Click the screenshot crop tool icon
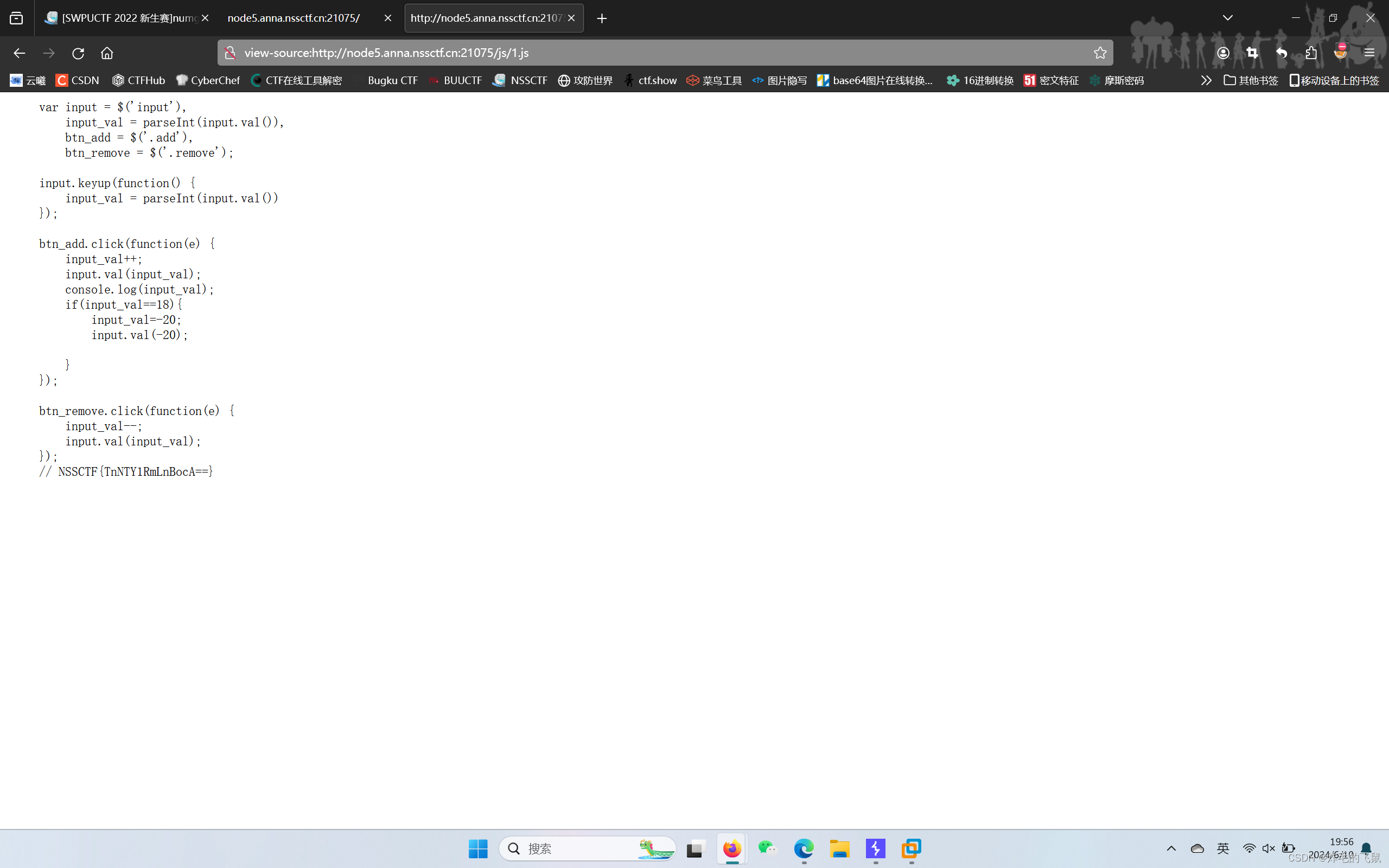Image resolution: width=1389 pixels, height=868 pixels. point(1252,53)
